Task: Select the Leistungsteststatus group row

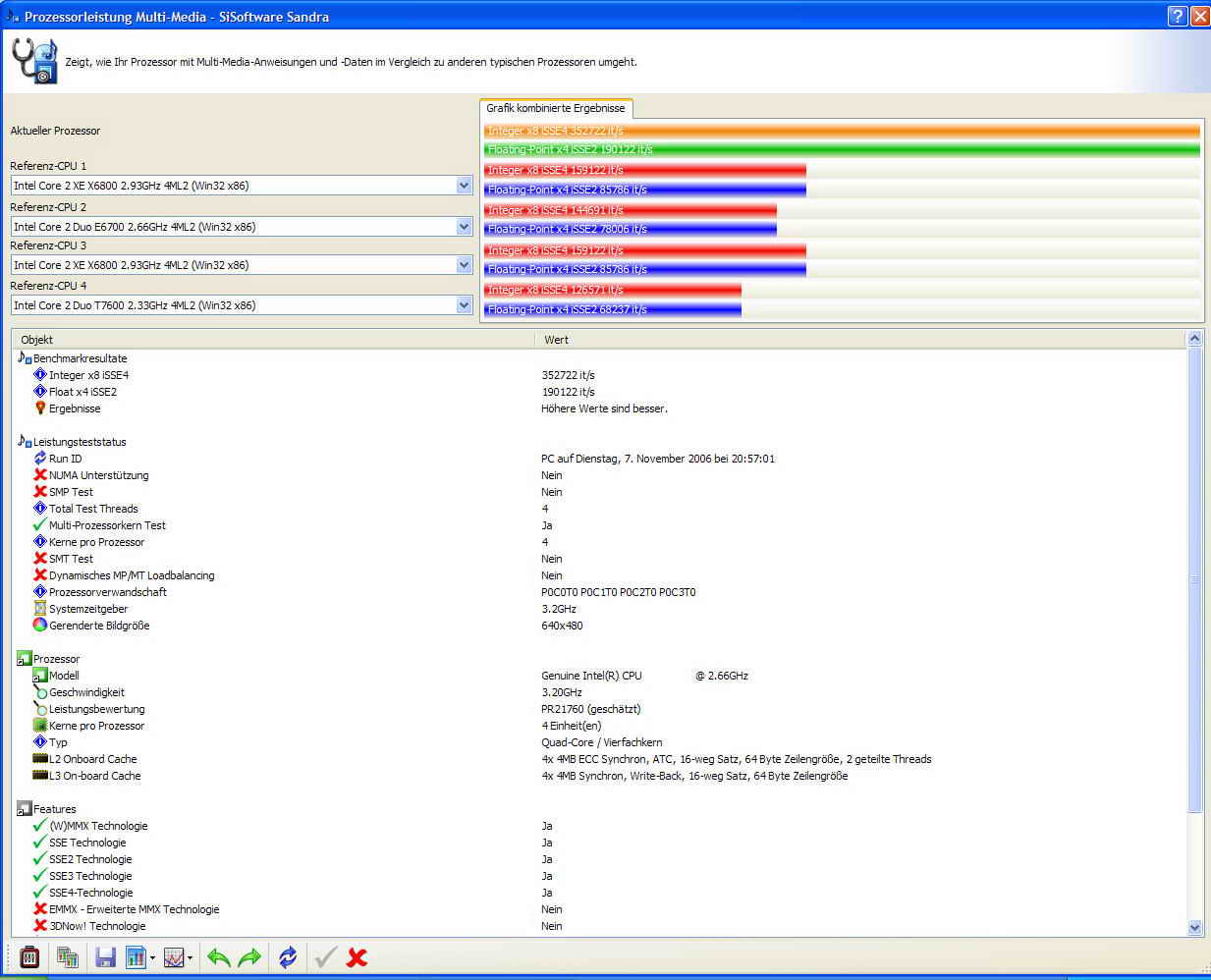Action: (599, 442)
